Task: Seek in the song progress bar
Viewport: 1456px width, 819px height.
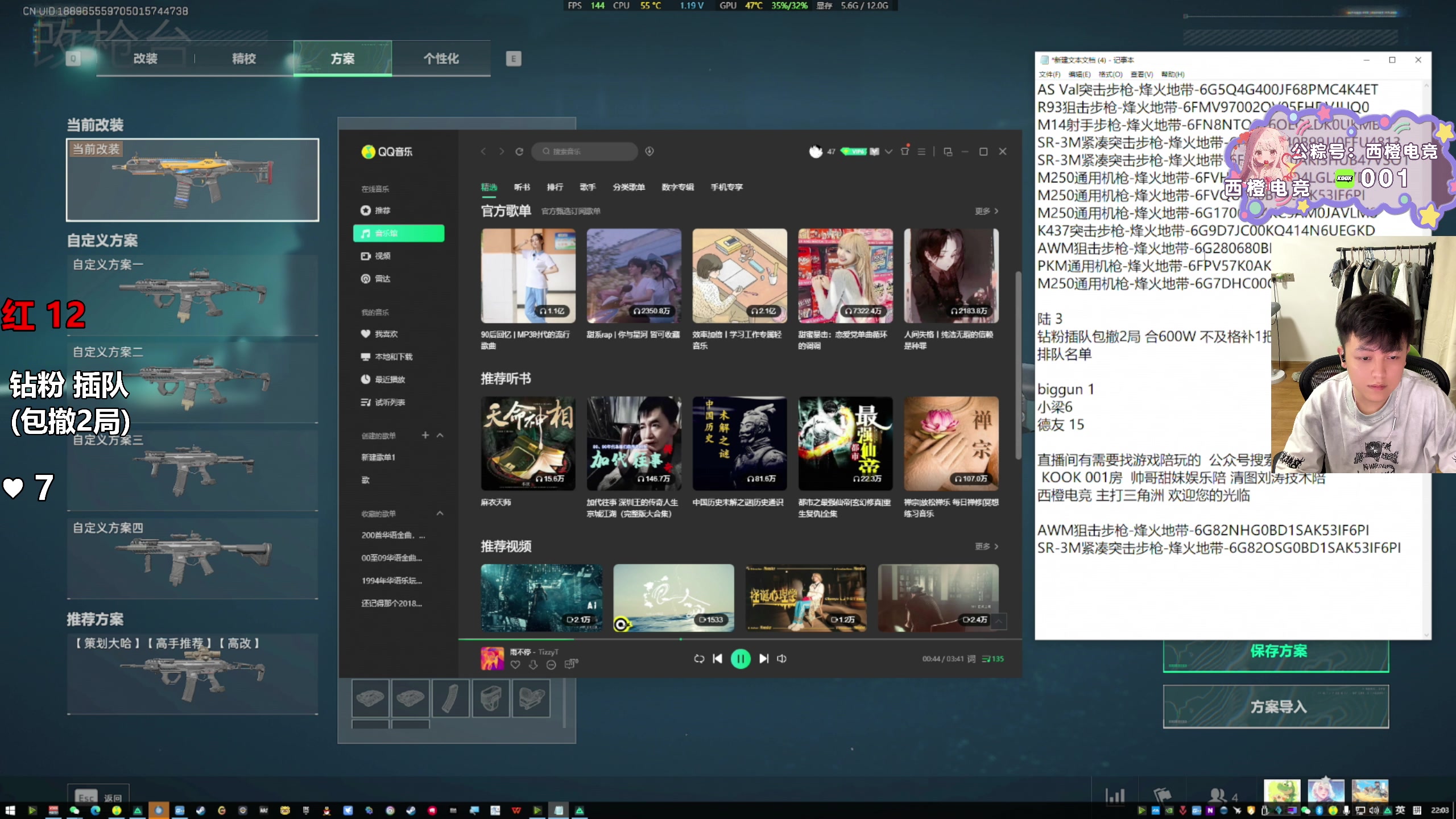Action: (740, 639)
